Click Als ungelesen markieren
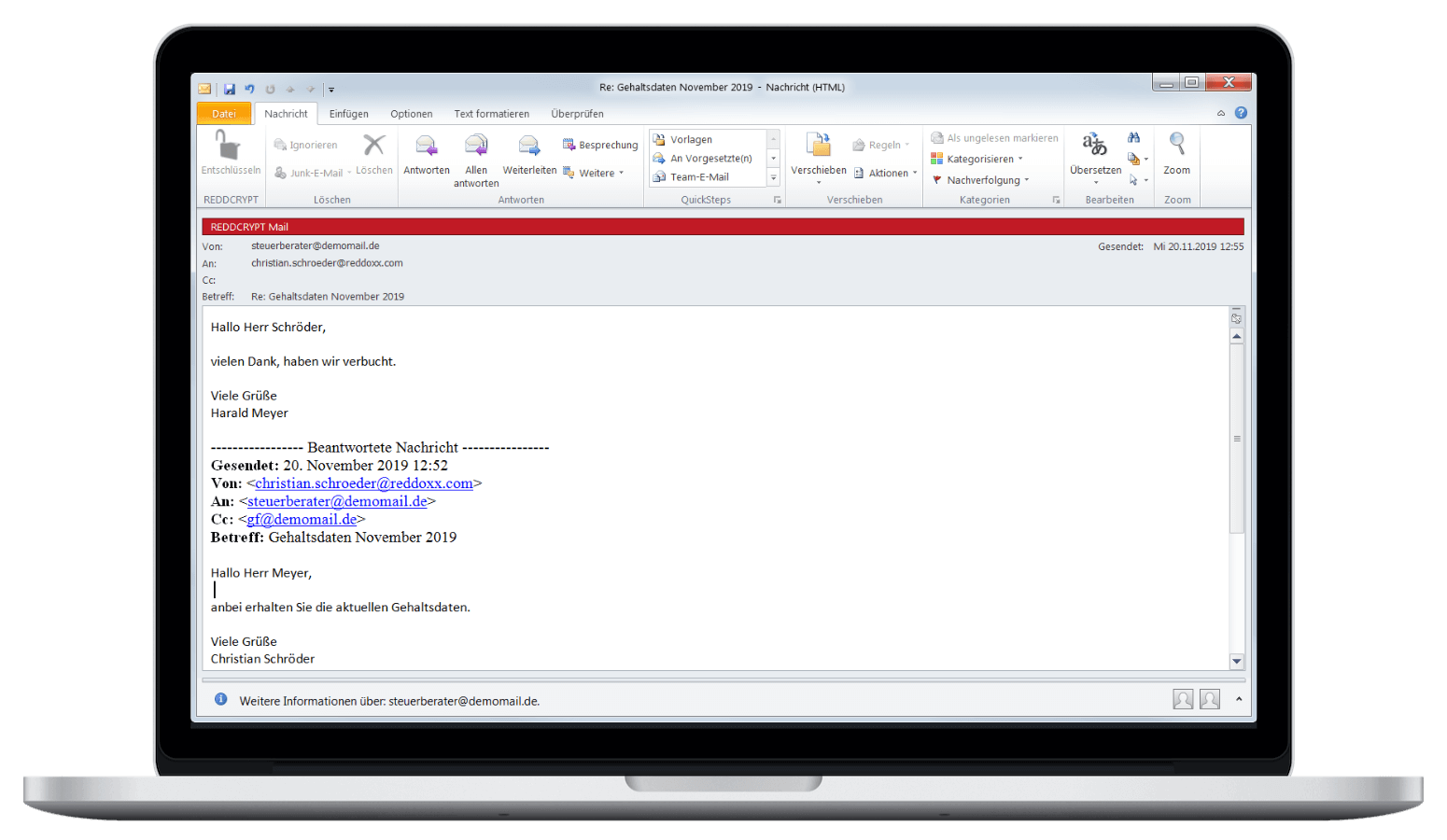Image resolution: width=1447 pixels, height=840 pixels. pos(994,137)
